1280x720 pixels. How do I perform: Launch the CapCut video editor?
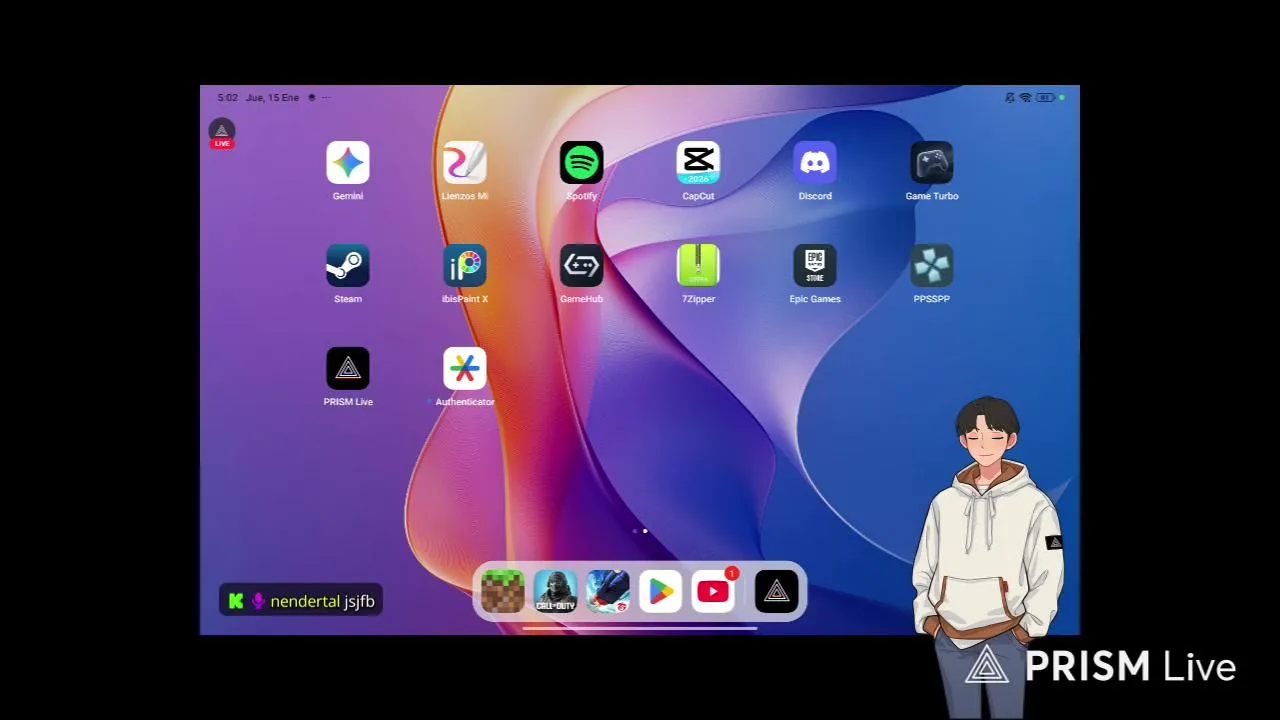[698, 163]
